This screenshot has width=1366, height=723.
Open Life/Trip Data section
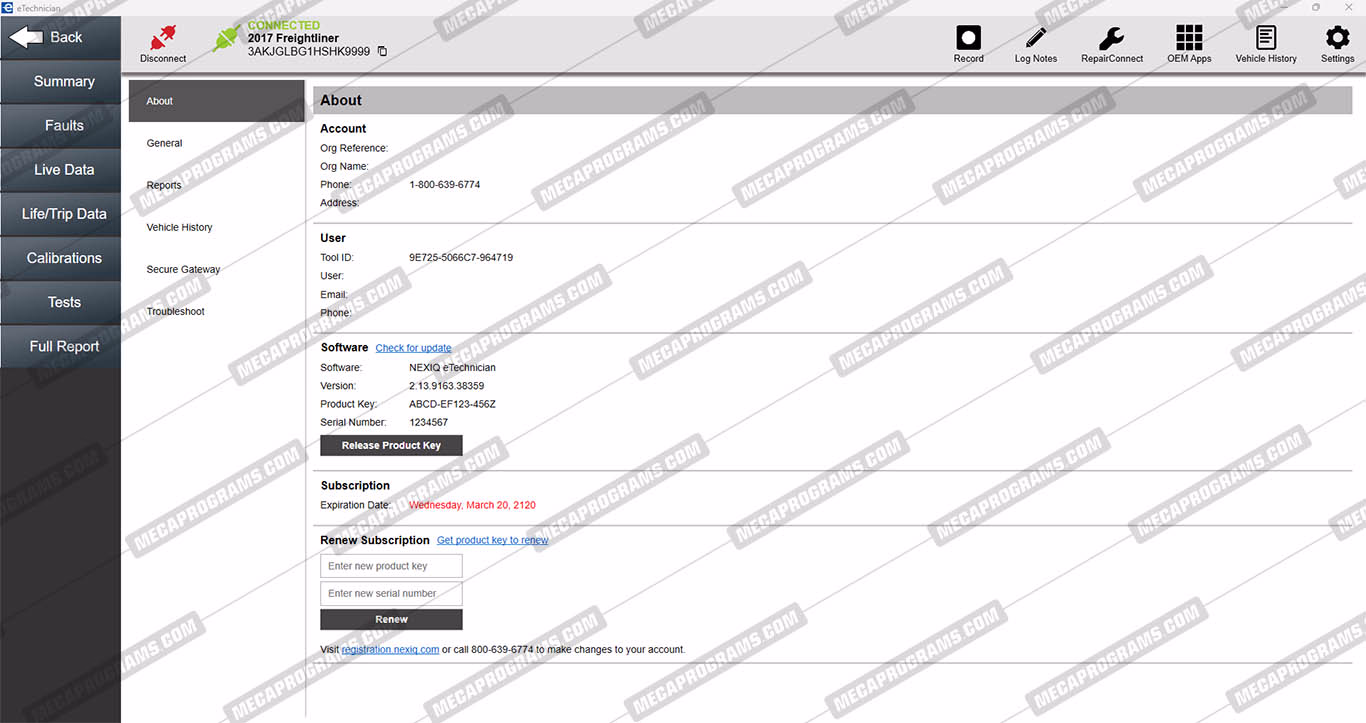60,214
